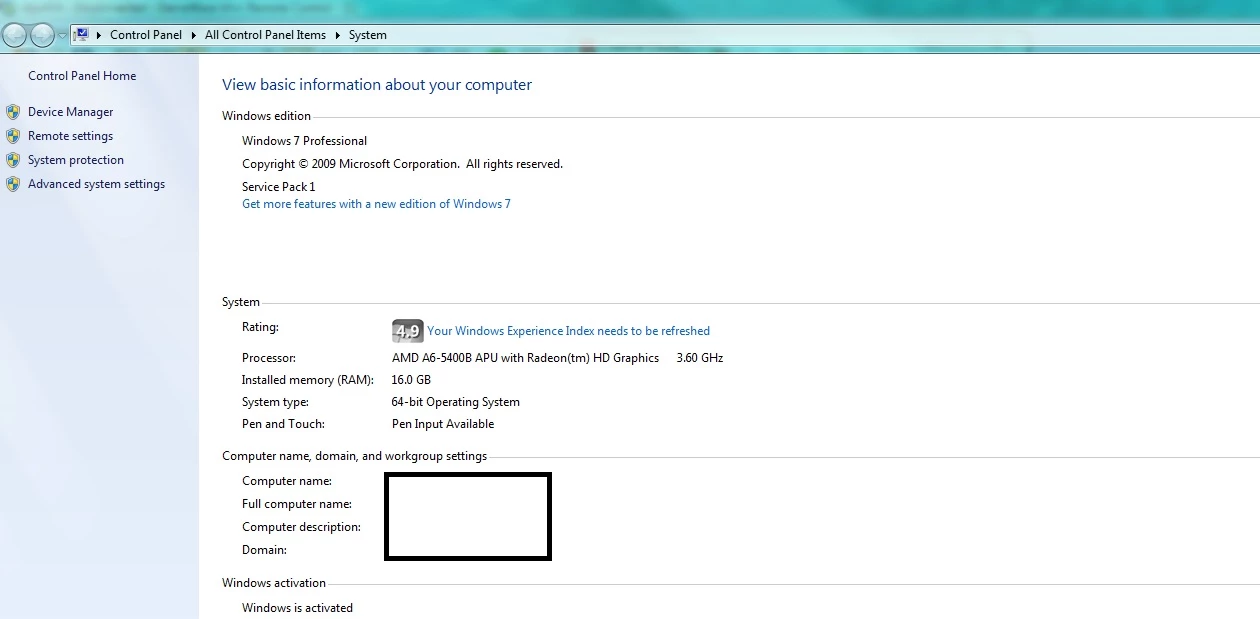Screen dimensions: 1260x619
Task: Open Control Panel Home link
Action: [x=82, y=76]
